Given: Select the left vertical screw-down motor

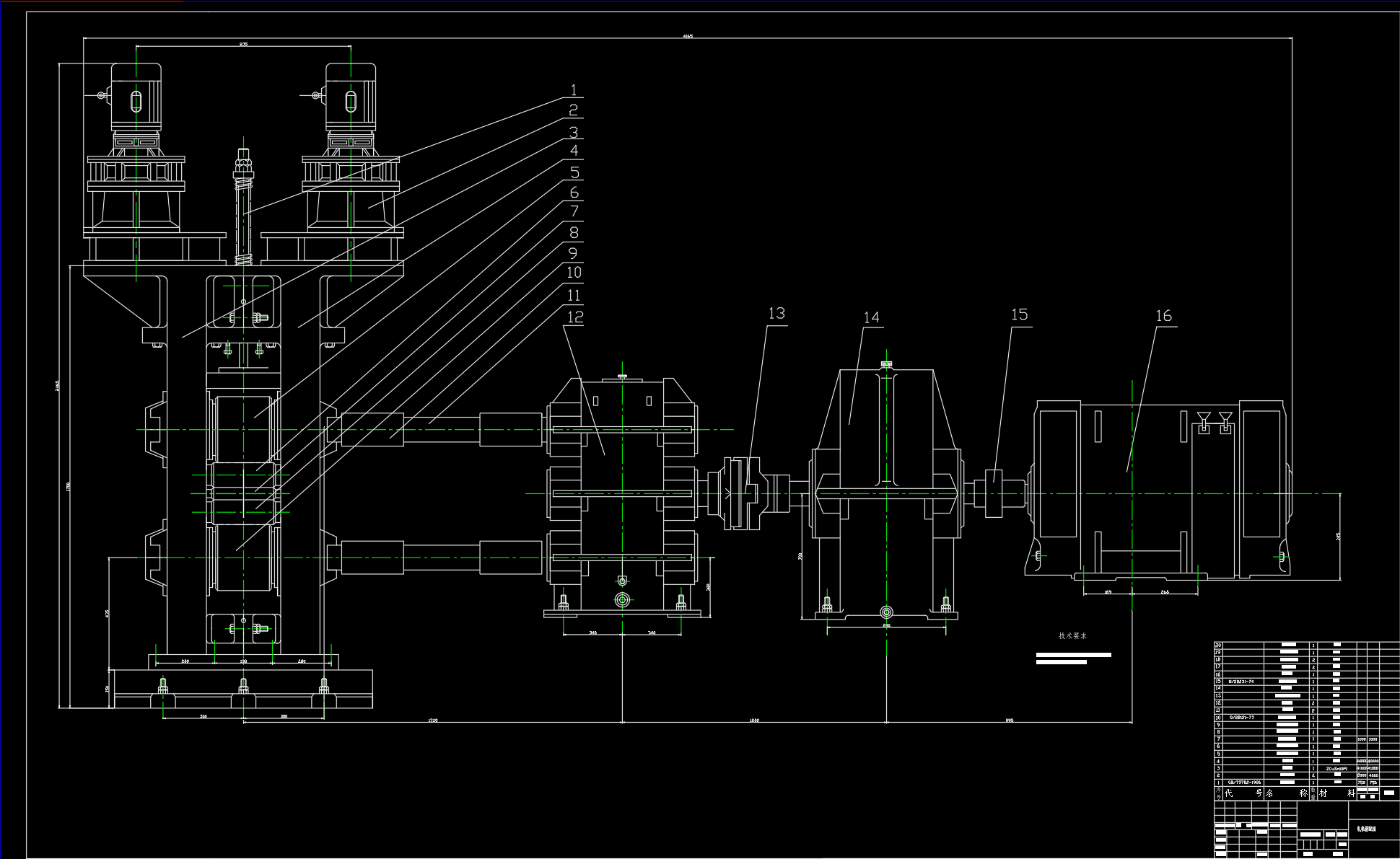Looking at the screenshot, I should [x=136, y=97].
